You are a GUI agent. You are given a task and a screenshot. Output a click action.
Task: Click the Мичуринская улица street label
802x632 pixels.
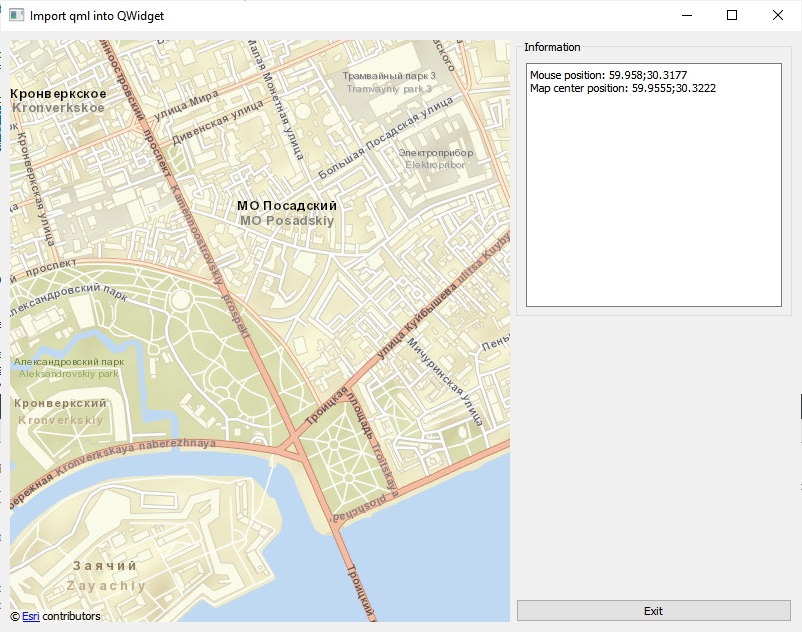tap(446, 380)
